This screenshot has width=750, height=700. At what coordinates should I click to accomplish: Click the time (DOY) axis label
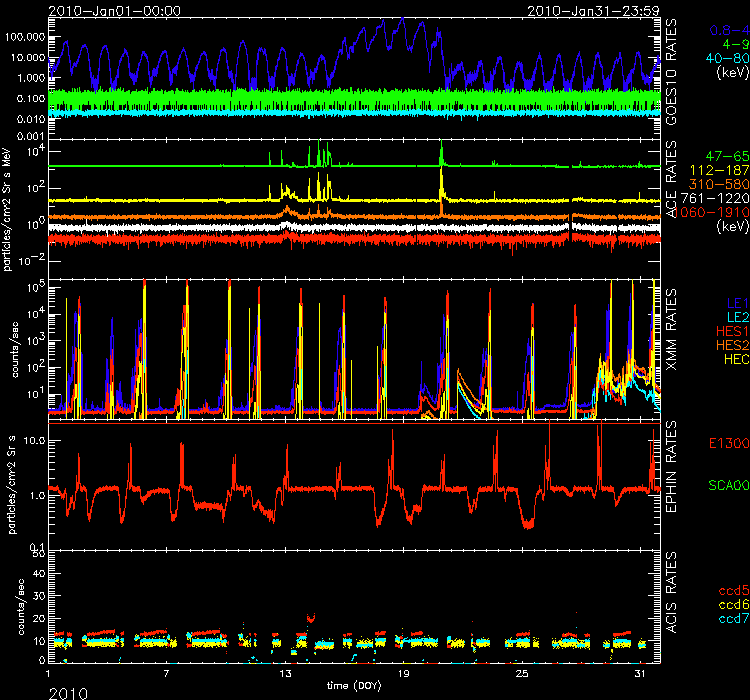[x=359, y=685]
